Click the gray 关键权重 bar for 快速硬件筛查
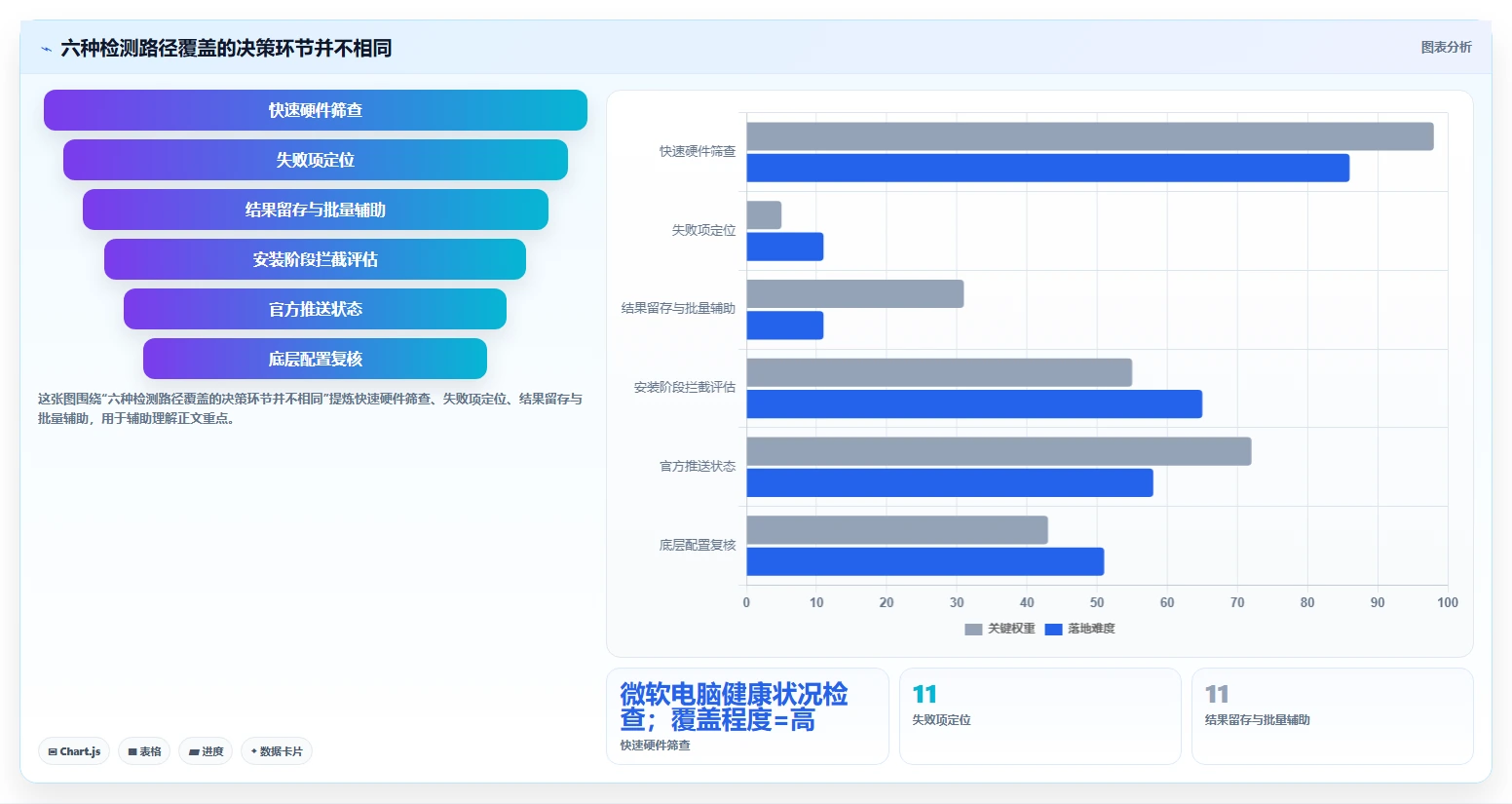This screenshot has width=1512, height=804. pyautogui.click(x=1090, y=136)
